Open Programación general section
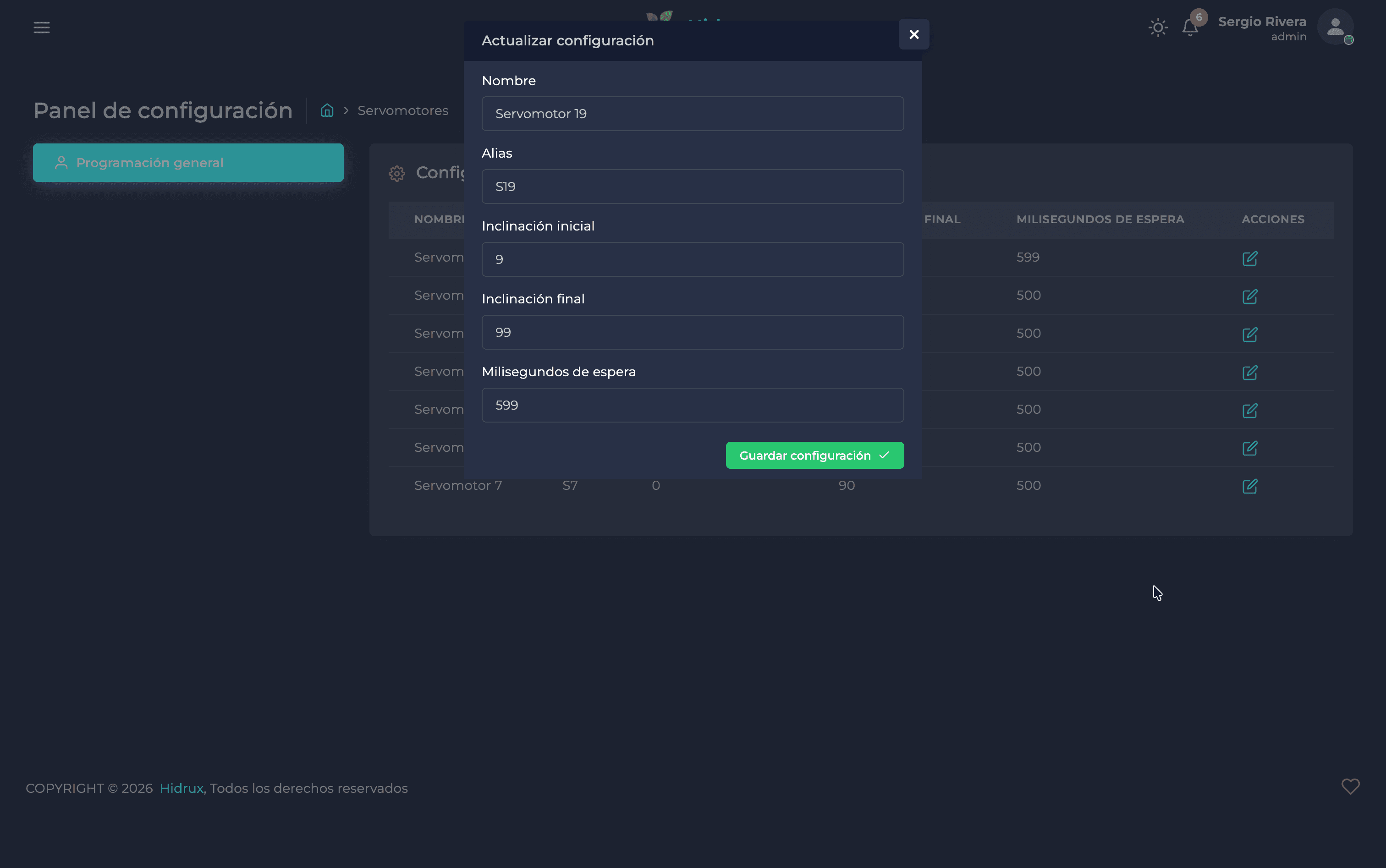 click(x=188, y=163)
